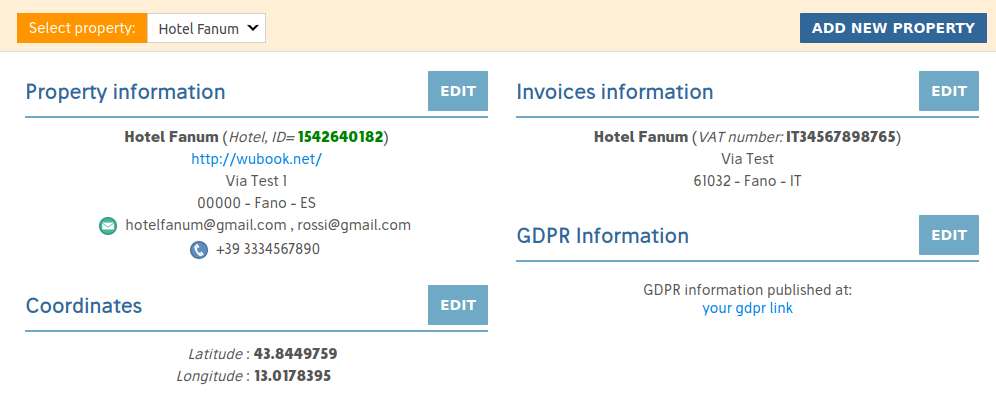Click the dropdown arrow next to Hotel Fanum

(x=252, y=28)
